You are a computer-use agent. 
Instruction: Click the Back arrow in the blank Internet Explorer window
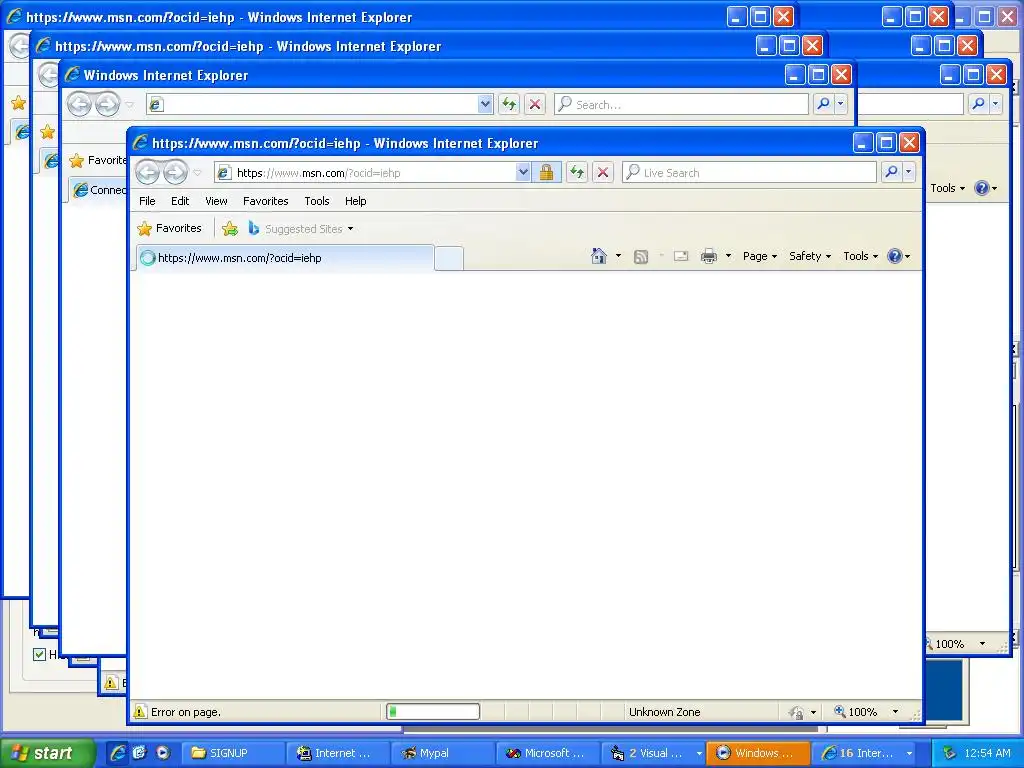79,104
